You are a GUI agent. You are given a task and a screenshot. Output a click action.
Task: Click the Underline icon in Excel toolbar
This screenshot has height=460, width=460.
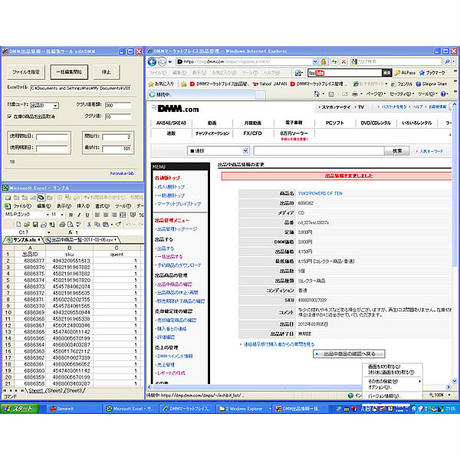[87, 215]
